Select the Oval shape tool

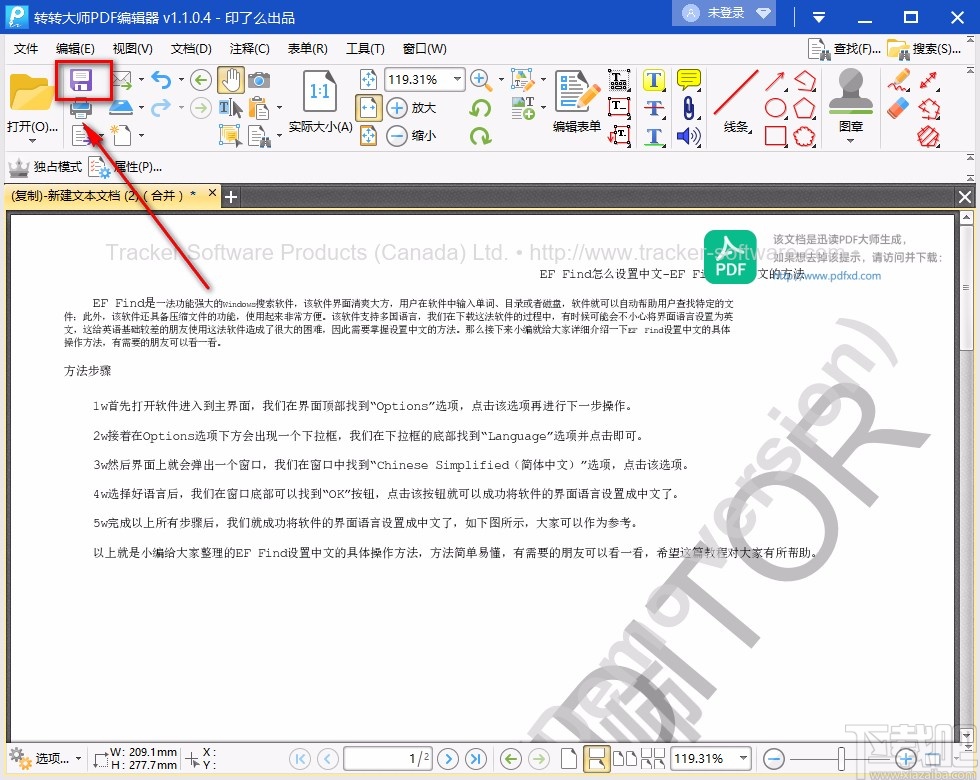pyautogui.click(x=775, y=108)
